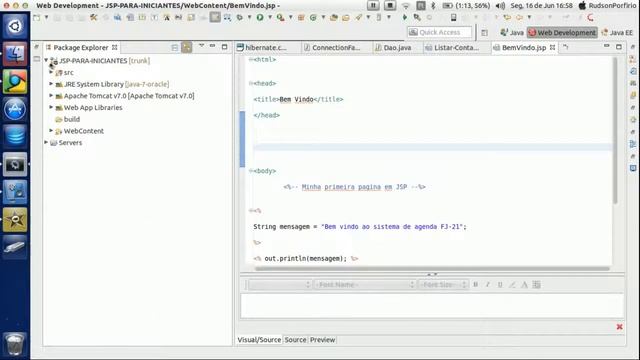Open the volume indicator in menu bar
640x360 pixels.
500,6
